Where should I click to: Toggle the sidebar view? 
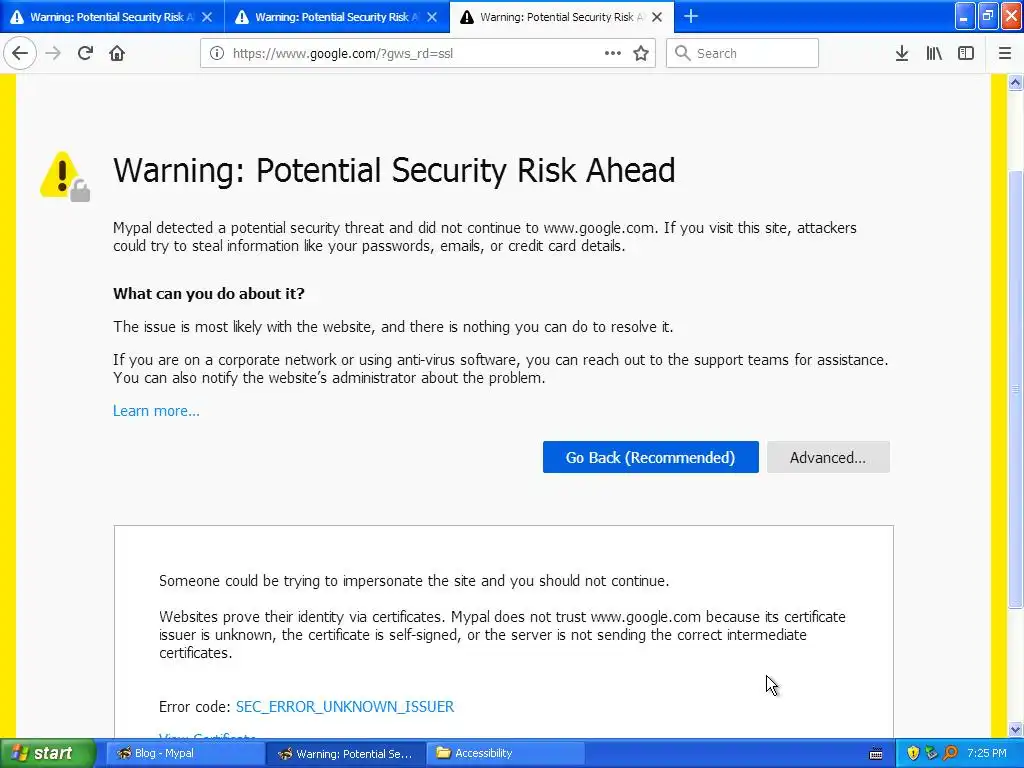point(966,53)
